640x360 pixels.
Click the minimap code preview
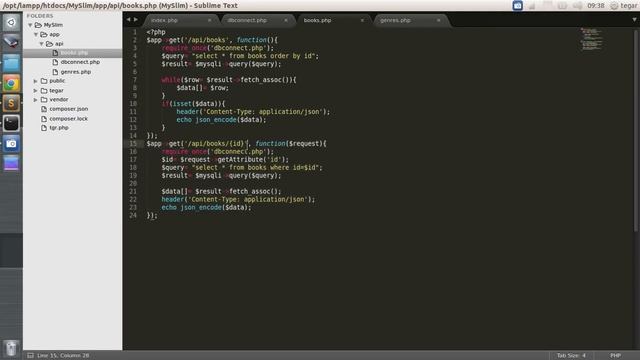591,39
